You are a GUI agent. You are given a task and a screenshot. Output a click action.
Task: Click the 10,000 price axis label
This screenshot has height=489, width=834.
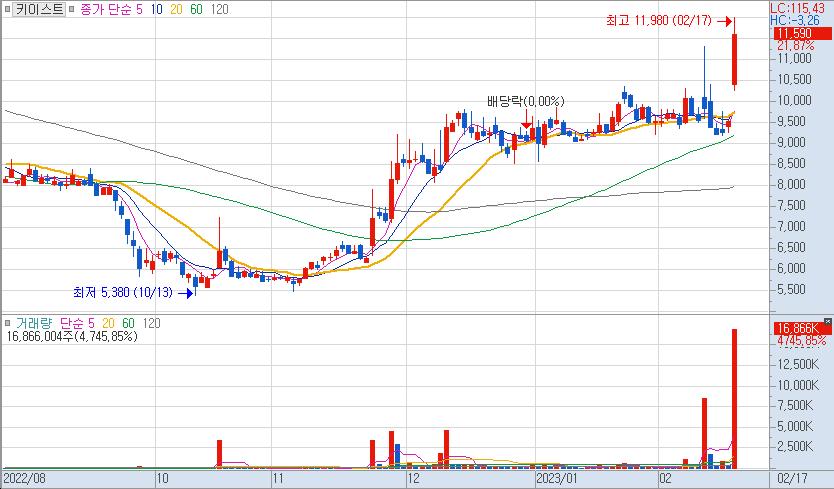point(795,101)
